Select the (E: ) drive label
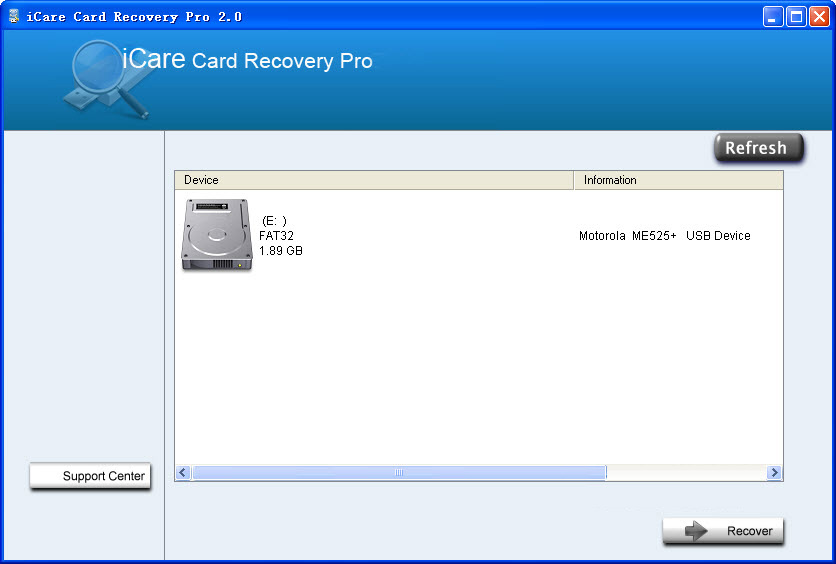 (274, 220)
